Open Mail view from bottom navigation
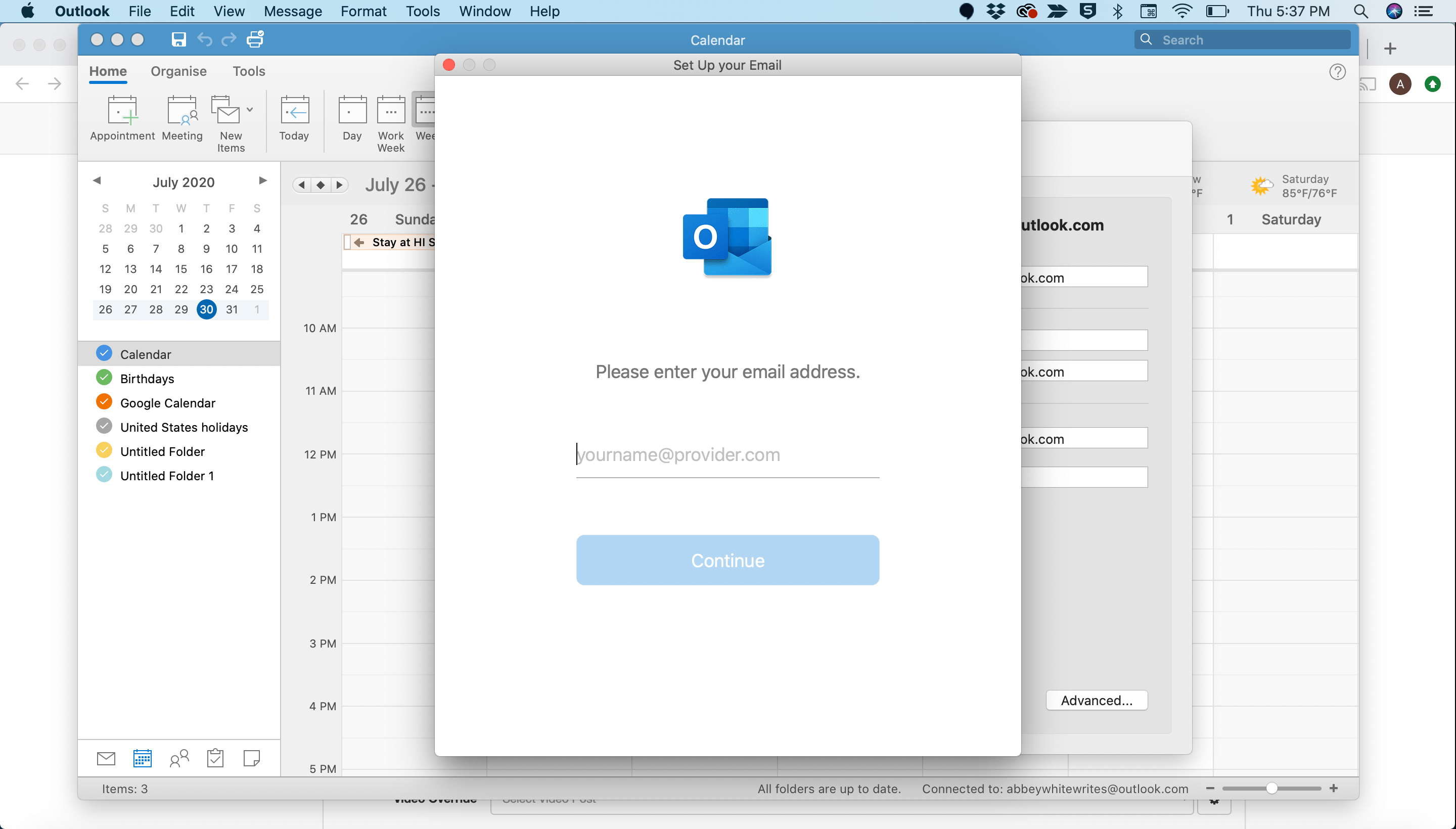This screenshot has width=1456, height=829. pyautogui.click(x=106, y=758)
